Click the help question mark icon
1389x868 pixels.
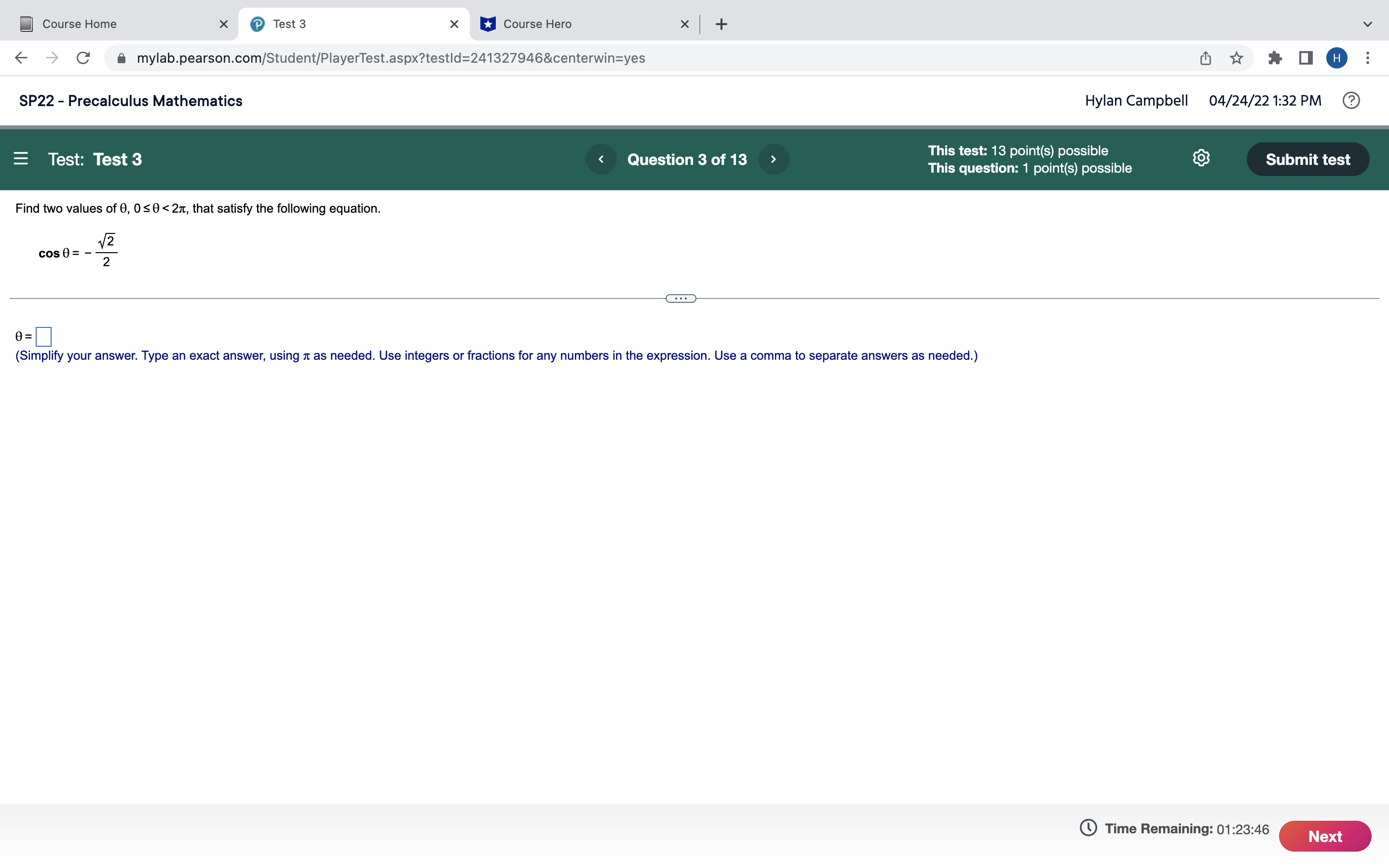[x=1350, y=100]
